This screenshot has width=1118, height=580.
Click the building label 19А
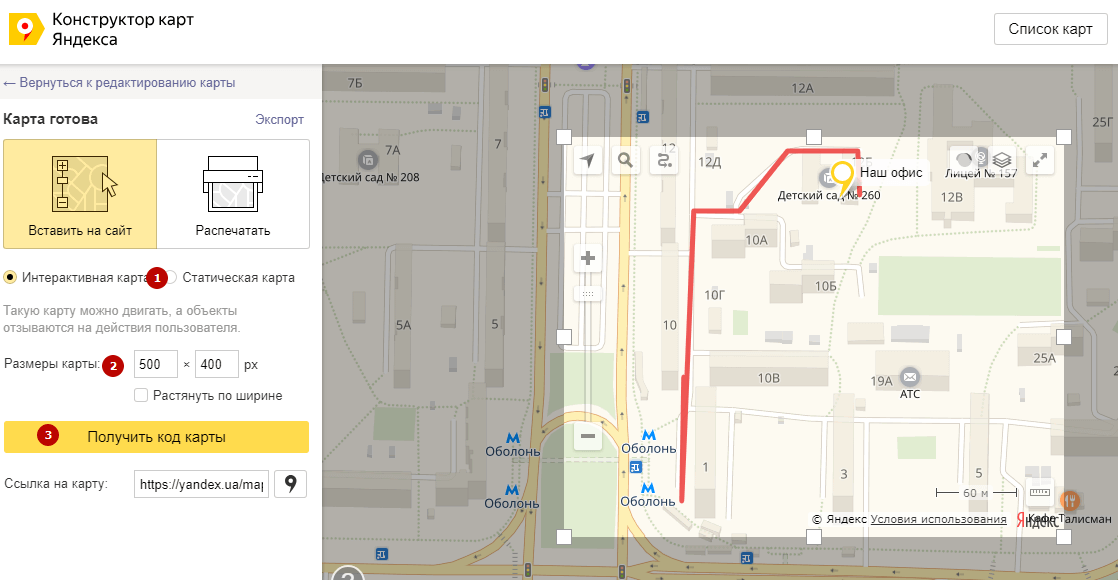(881, 382)
